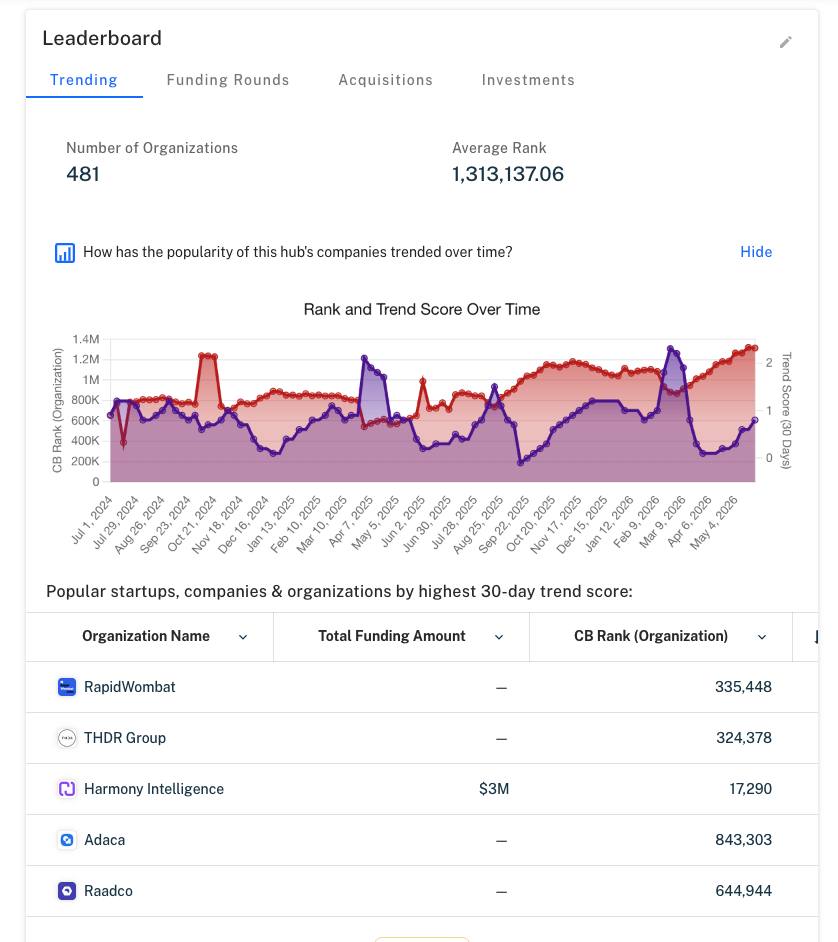Click the 644,944 CB rank value
This screenshot has height=942, width=838.
[x=743, y=891]
